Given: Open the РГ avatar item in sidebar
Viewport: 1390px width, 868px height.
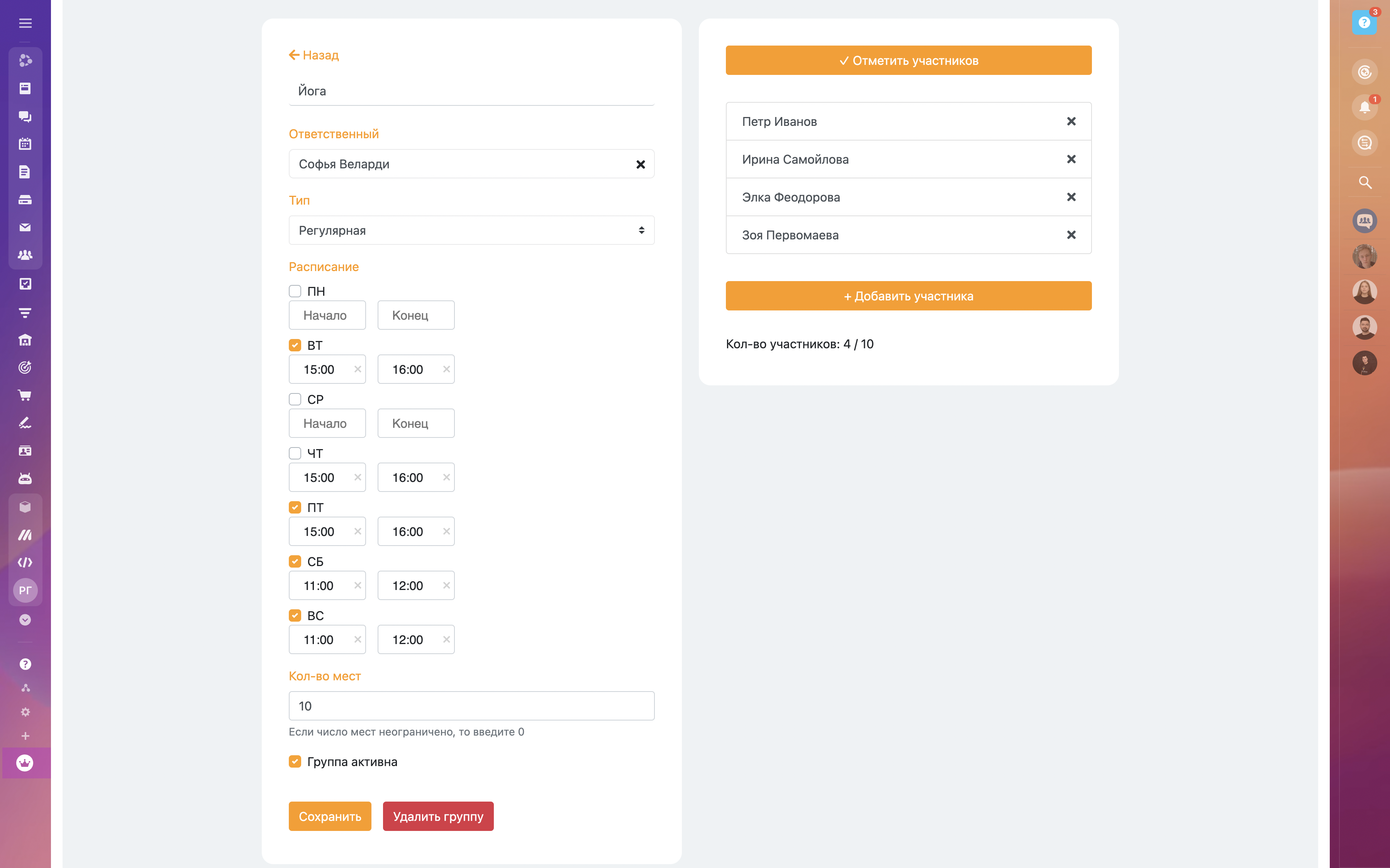Looking at the screenshot, I should click(x=25, y=590).
